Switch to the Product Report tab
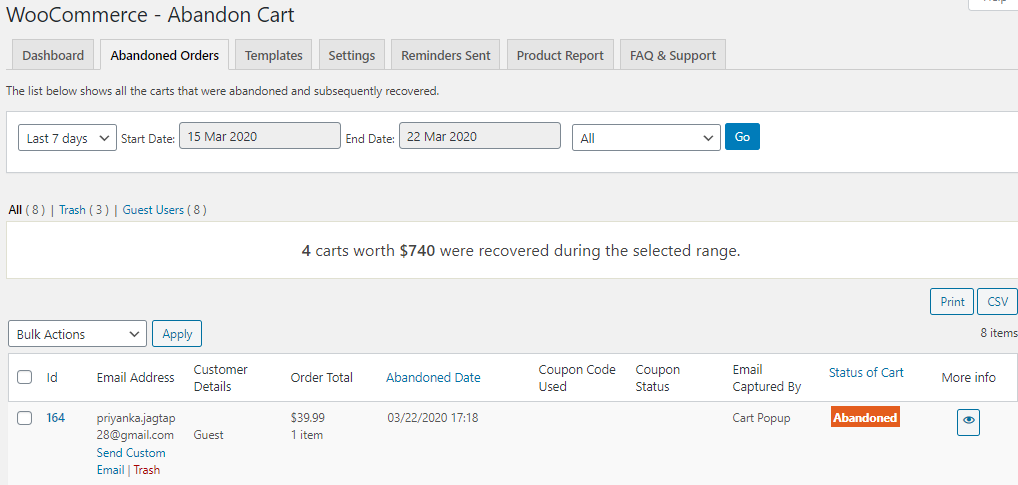 (x=560, y=55)
